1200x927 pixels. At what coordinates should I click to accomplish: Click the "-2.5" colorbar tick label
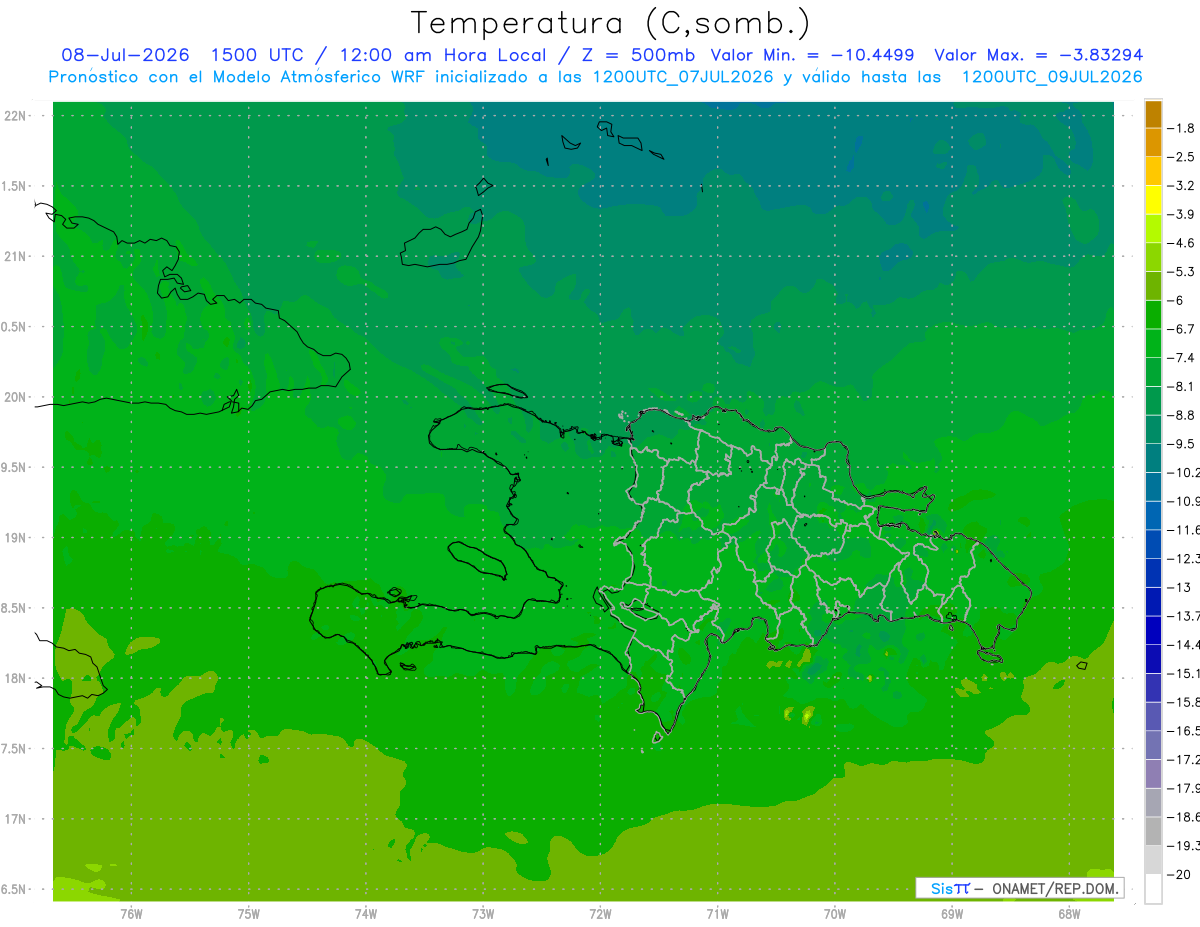(x=1181, y=157)
